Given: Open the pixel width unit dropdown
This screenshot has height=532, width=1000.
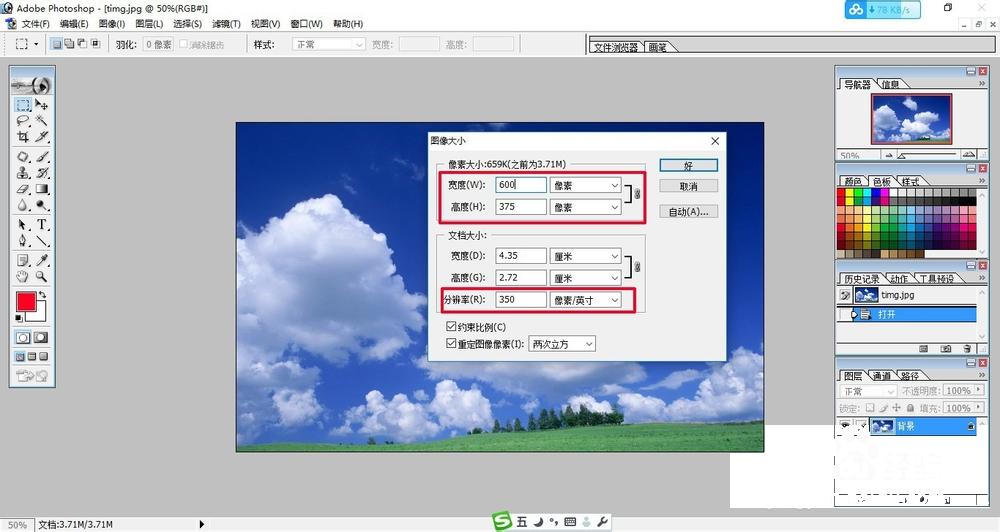Looking at the screenshot, I should tap(585, 185).
